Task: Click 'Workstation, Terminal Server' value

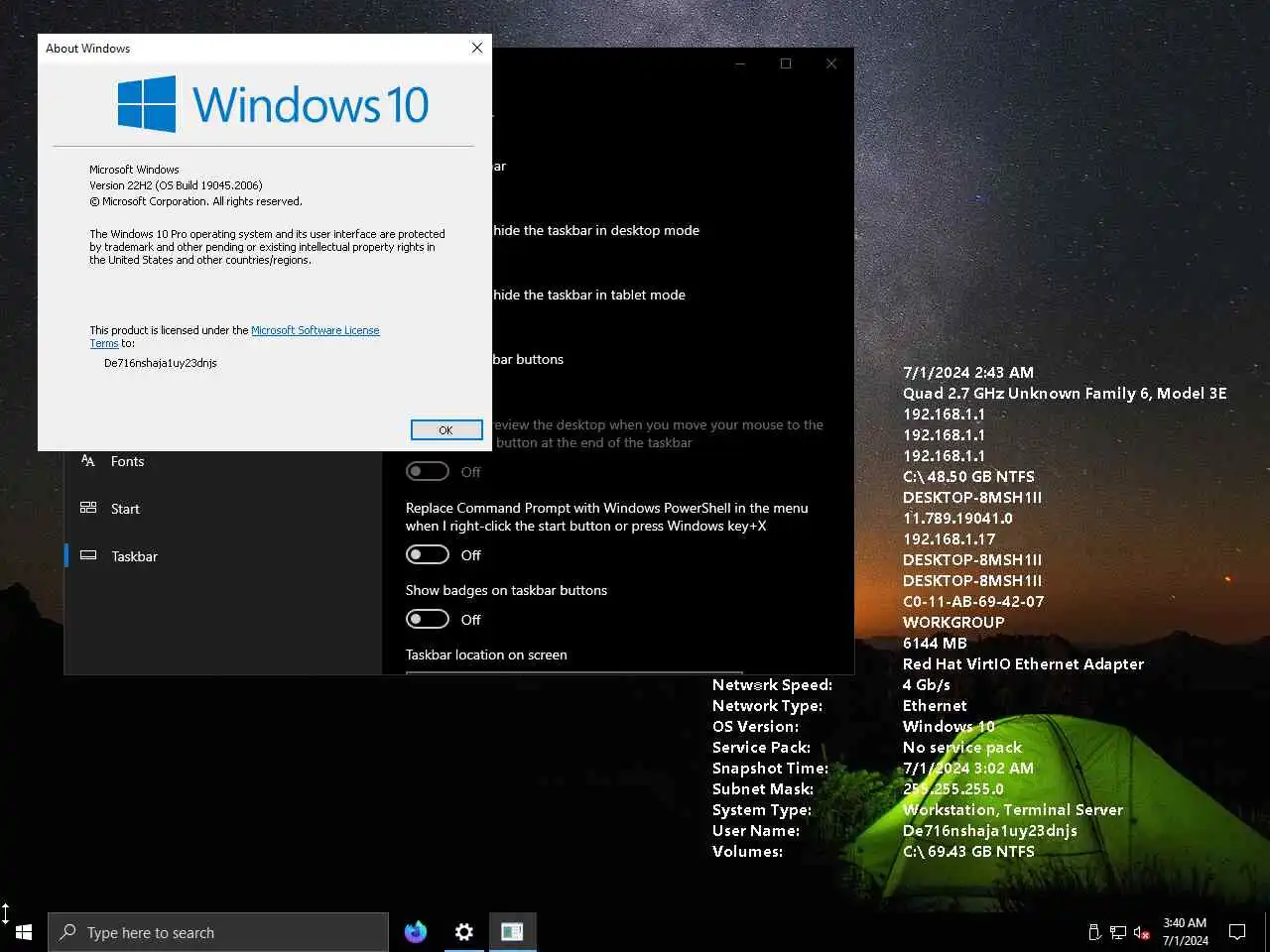Action: pyautogui.click(x=1013, y=809)
